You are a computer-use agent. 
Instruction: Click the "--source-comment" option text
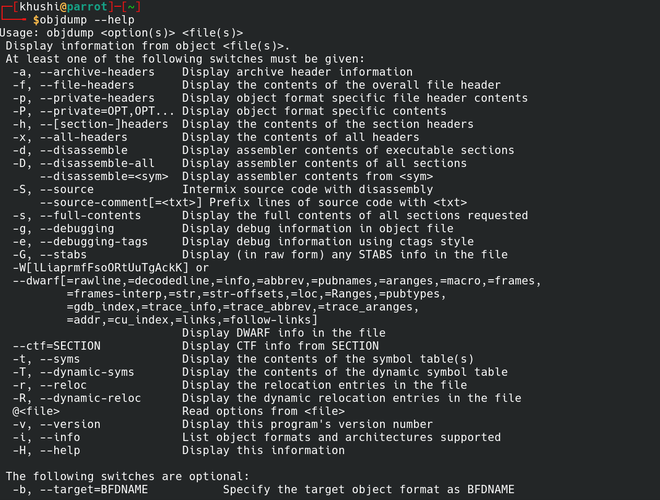coord(94,202)
